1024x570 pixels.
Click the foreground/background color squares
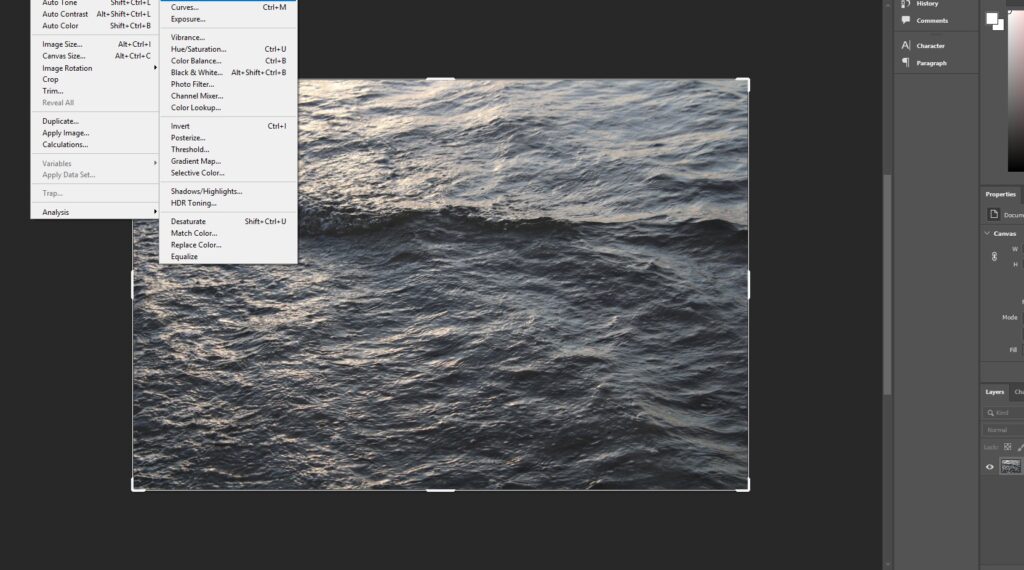pos(995,21)
